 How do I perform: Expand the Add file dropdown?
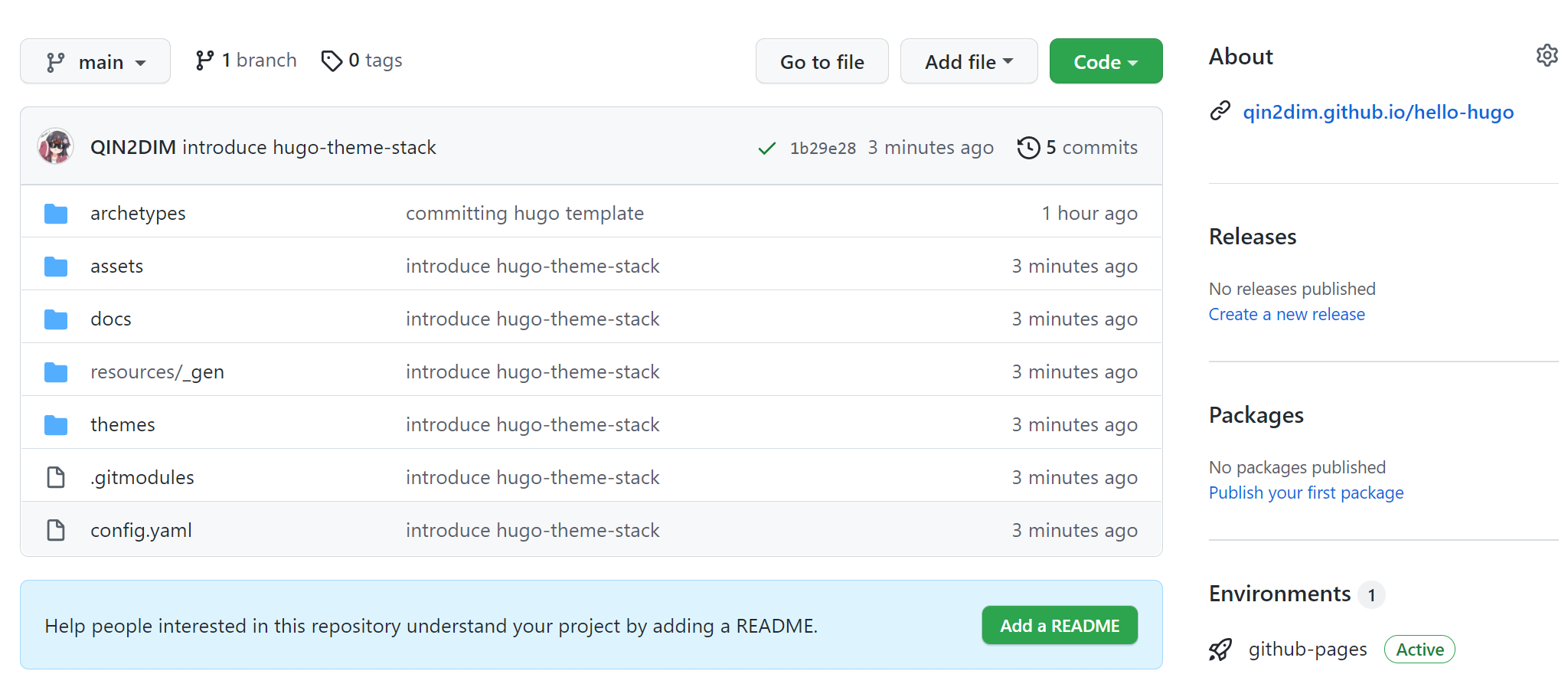tap(969, 61)
